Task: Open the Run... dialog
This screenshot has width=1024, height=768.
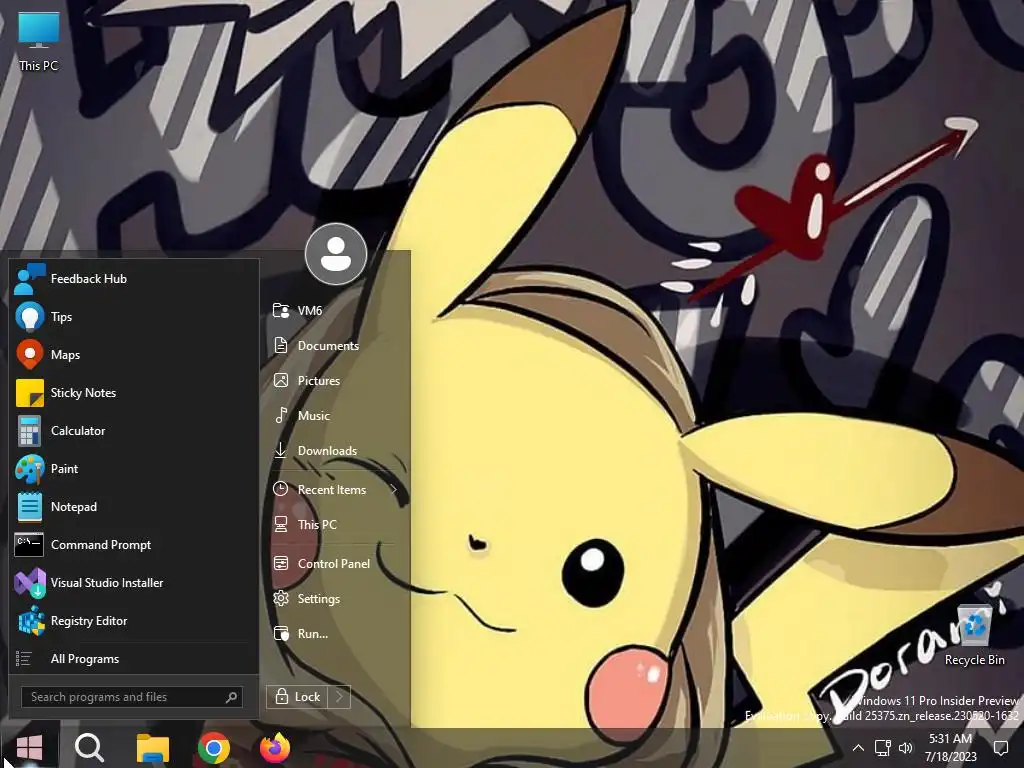Action: click(336, 633)
